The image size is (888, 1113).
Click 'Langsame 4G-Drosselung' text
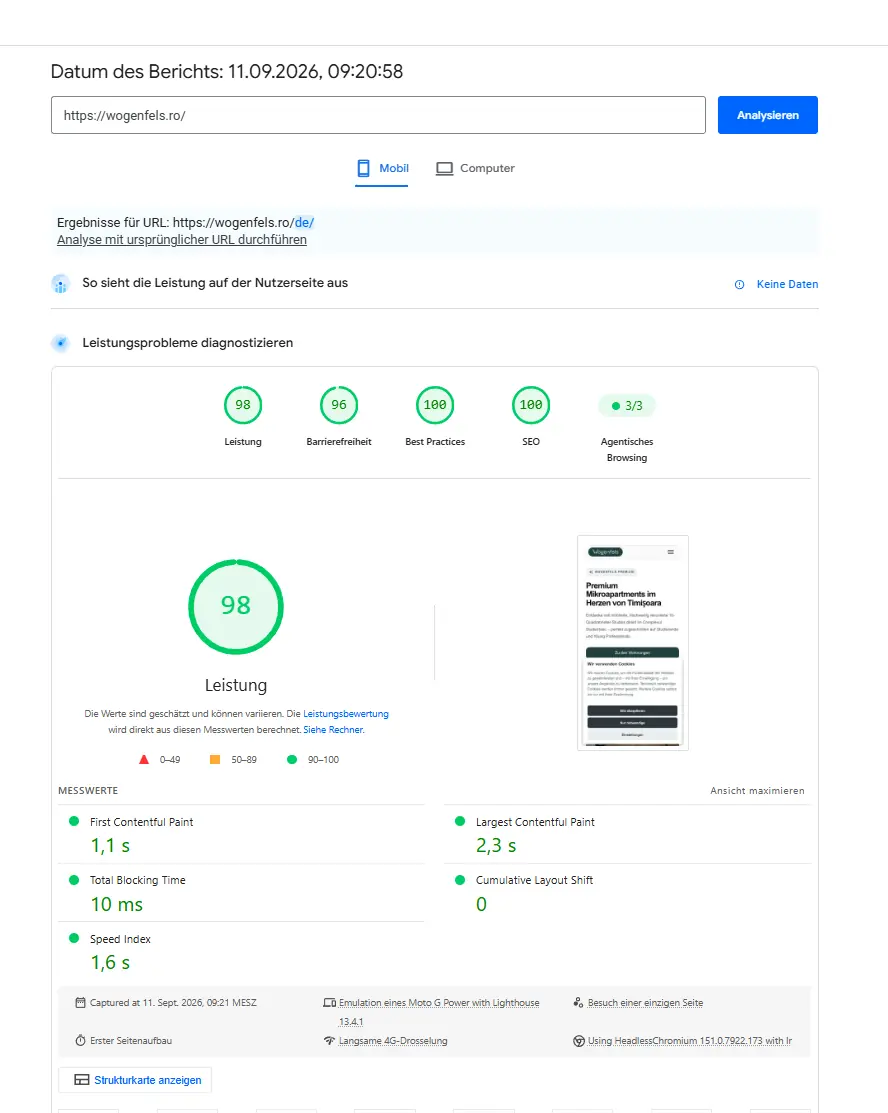pyautogui.click(x=393, y=1041)
